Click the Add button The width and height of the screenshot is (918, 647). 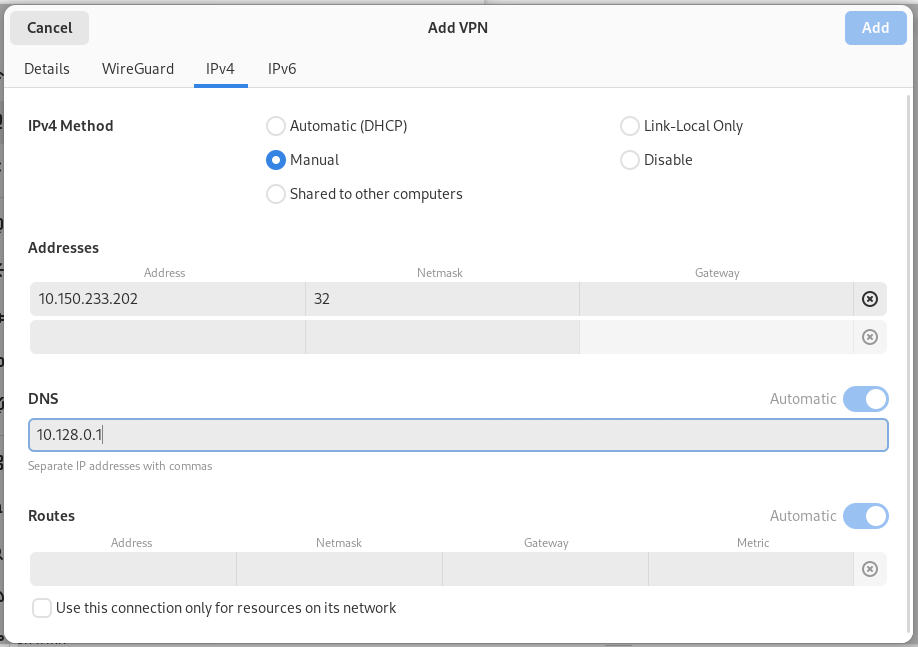point(875,28)
